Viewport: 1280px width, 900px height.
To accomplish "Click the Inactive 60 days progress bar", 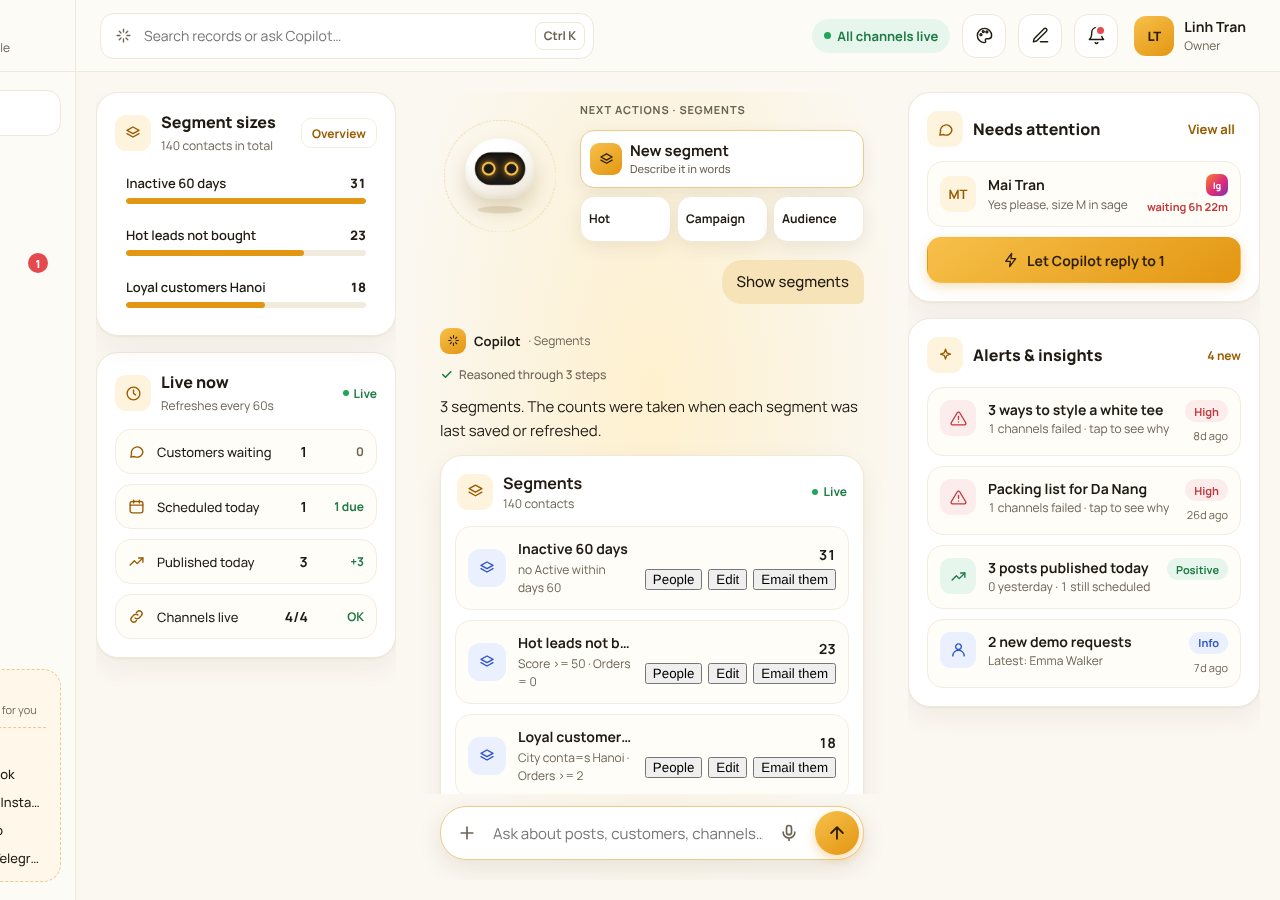I will click(x=246, y=201).
